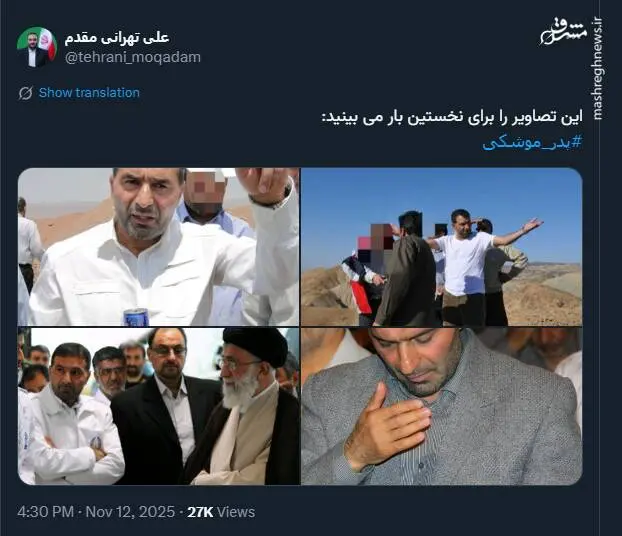
Task: Open the photo of the man in a white shirt pointing upward
Action: pyautogui.click(x=158, y=247)
